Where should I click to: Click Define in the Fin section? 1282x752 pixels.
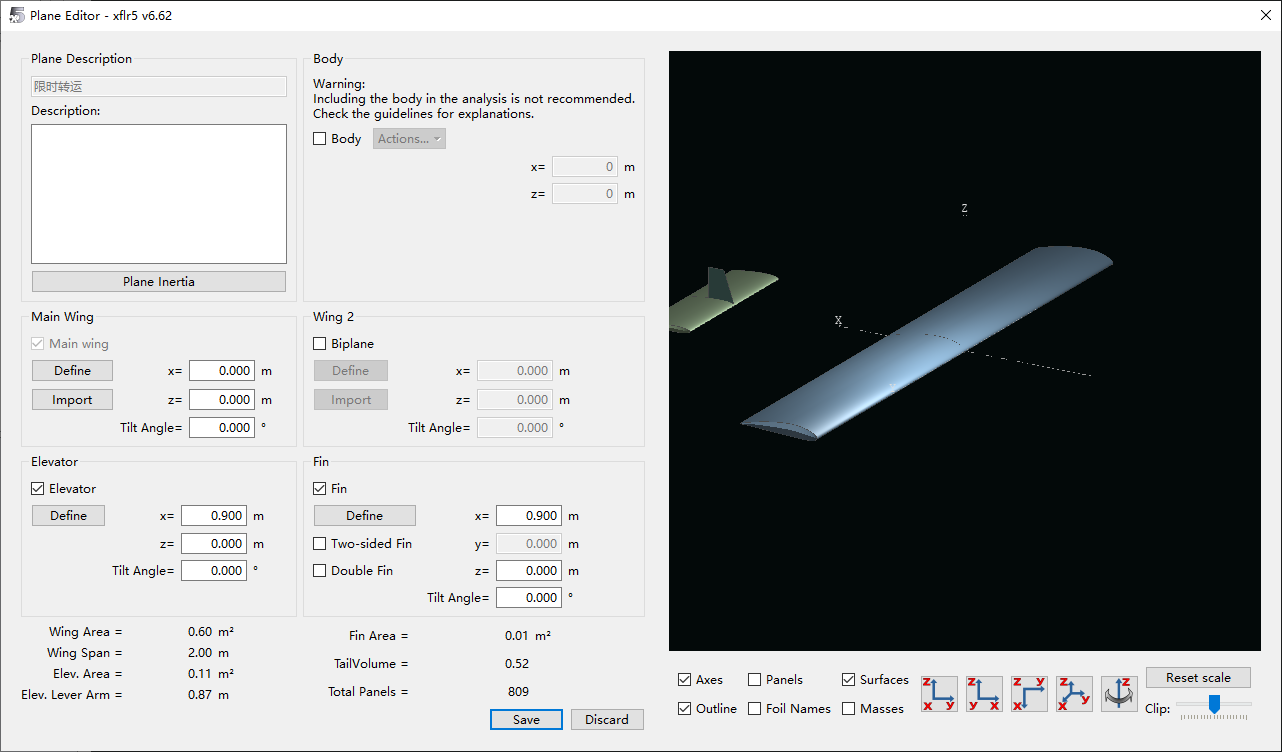click(x=365, y=516)
